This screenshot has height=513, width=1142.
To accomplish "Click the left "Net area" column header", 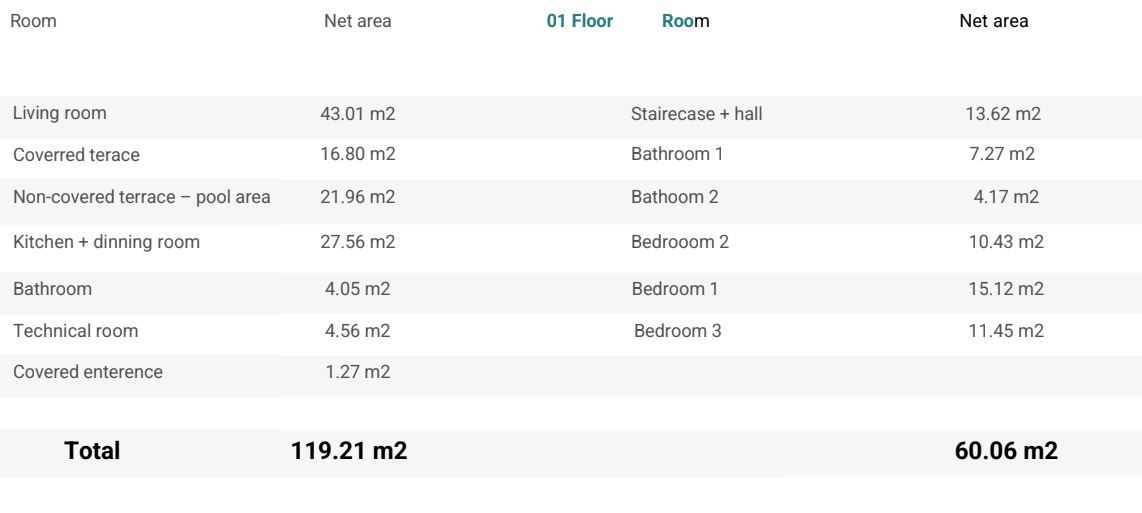I will click(358, 21).
